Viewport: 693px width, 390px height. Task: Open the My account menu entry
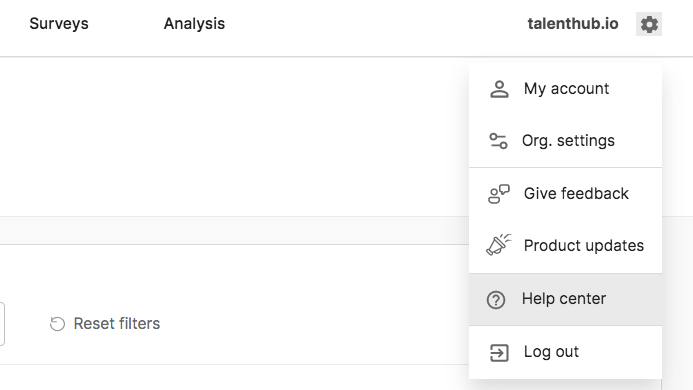pyautogui.click(x=565, y=89)
